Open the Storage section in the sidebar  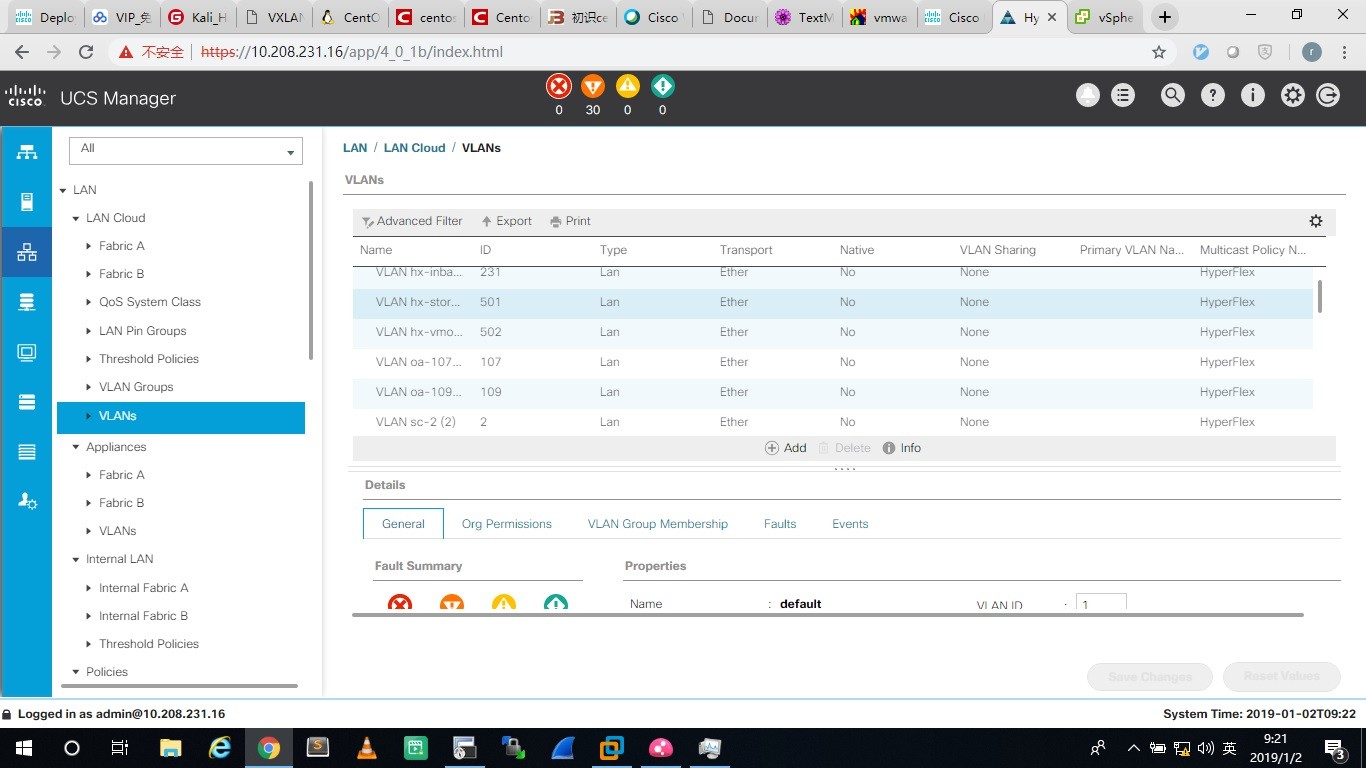(x=27, y=402)
